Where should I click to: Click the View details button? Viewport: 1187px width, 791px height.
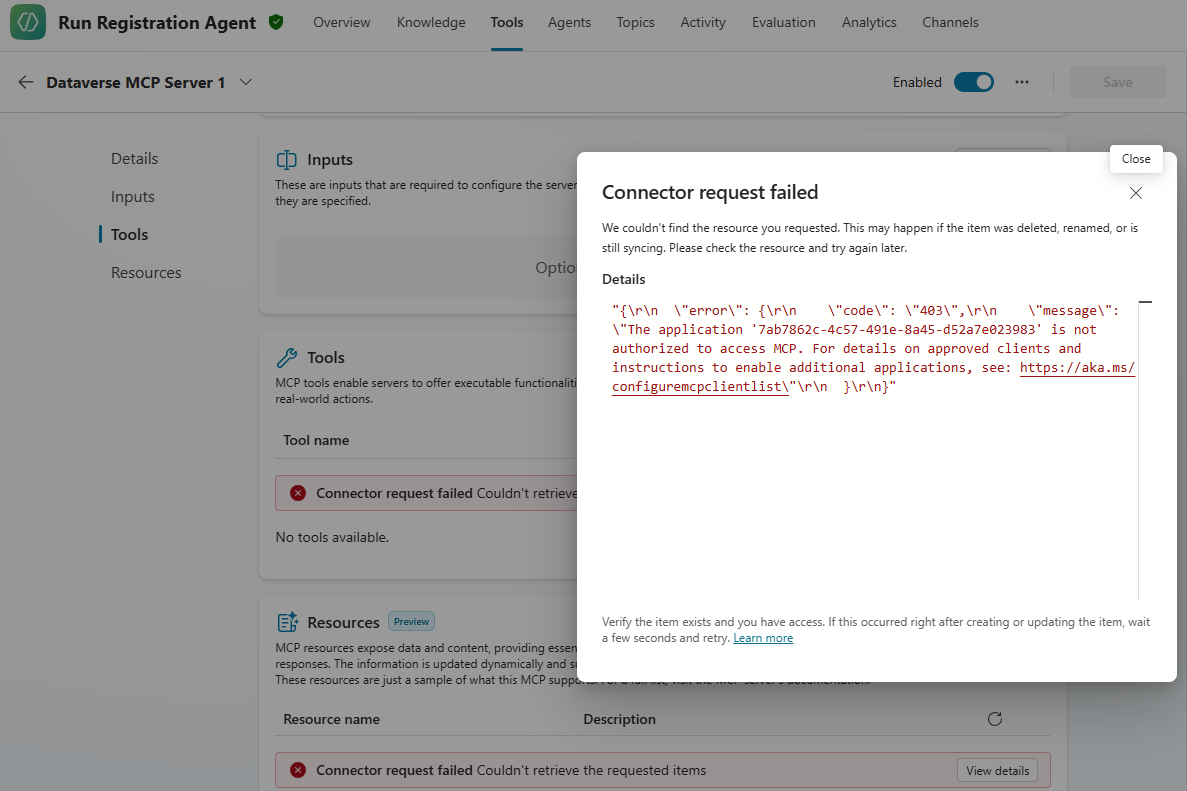click(997, 770)
